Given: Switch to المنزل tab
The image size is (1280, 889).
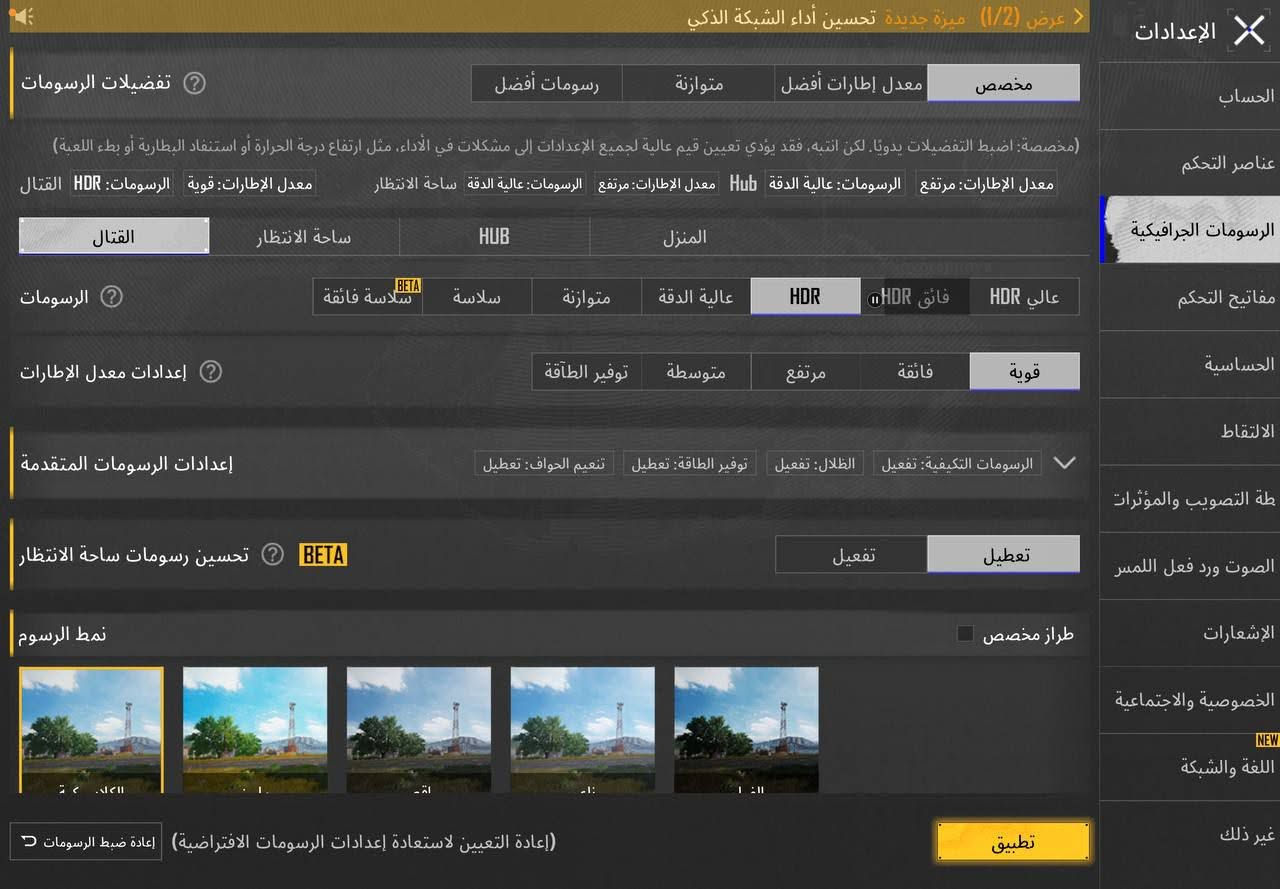Looking at the screenshot, I should point(684,237).
